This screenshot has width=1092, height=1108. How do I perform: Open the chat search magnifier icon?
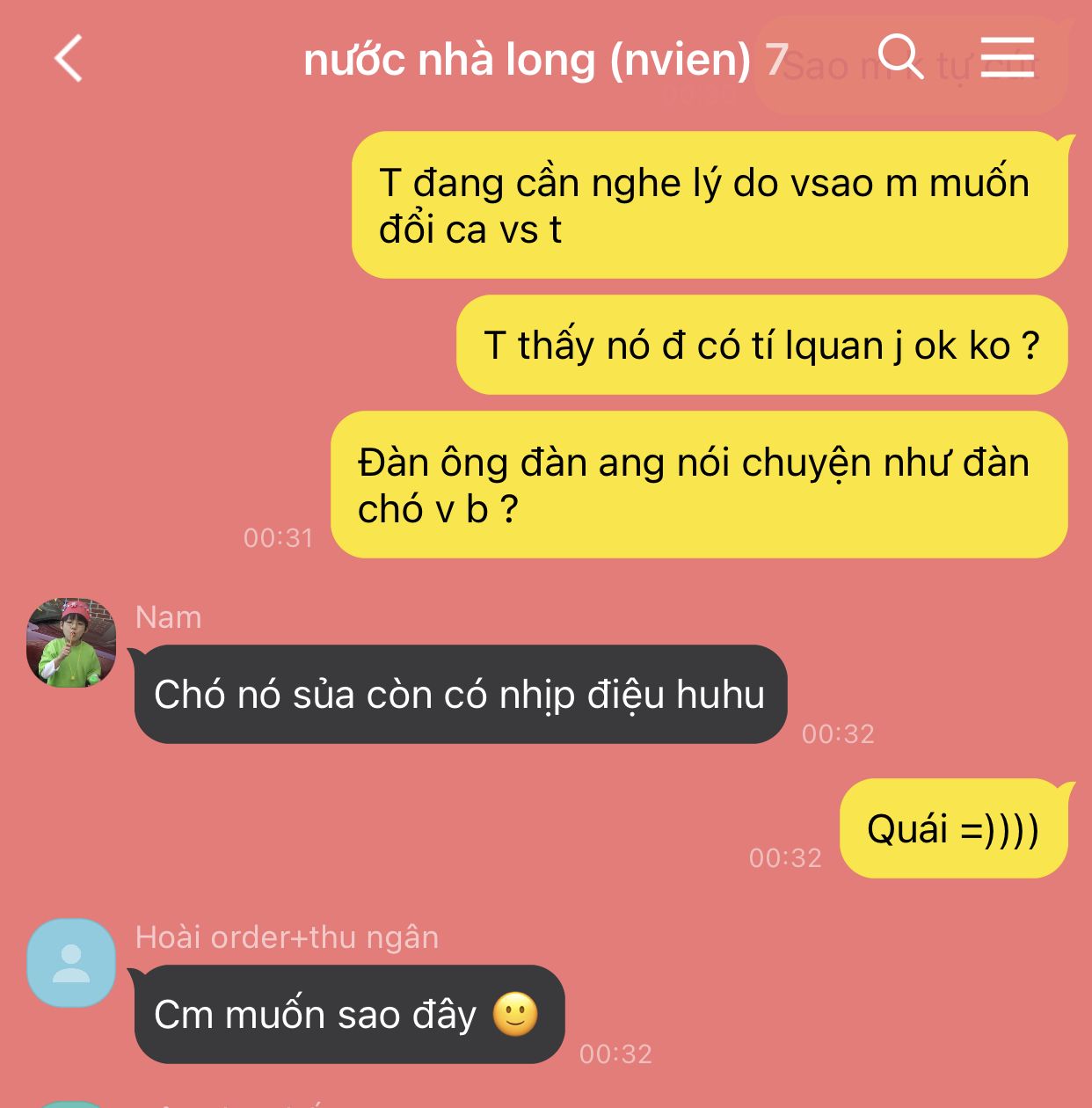(901, 57)
